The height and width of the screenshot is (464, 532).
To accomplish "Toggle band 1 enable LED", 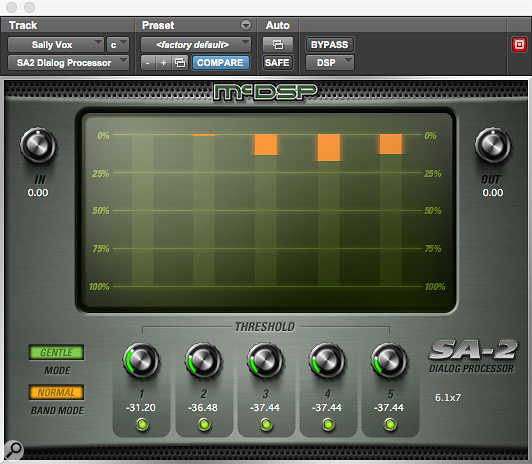I will [142, 424].
